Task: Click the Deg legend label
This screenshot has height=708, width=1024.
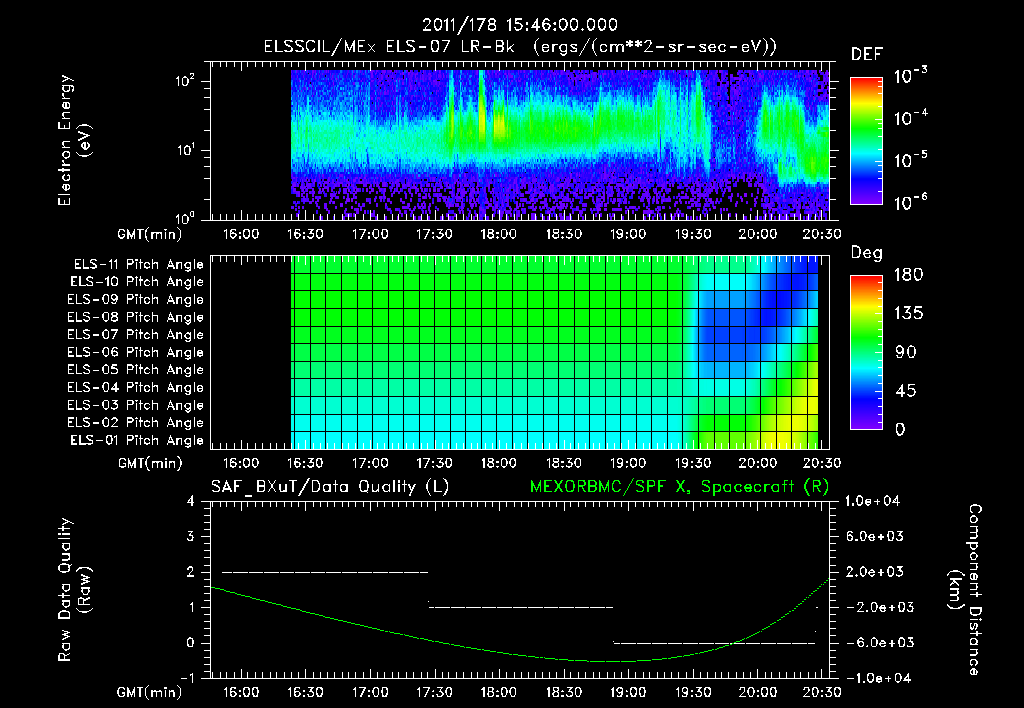Action: tap(867, 253)
